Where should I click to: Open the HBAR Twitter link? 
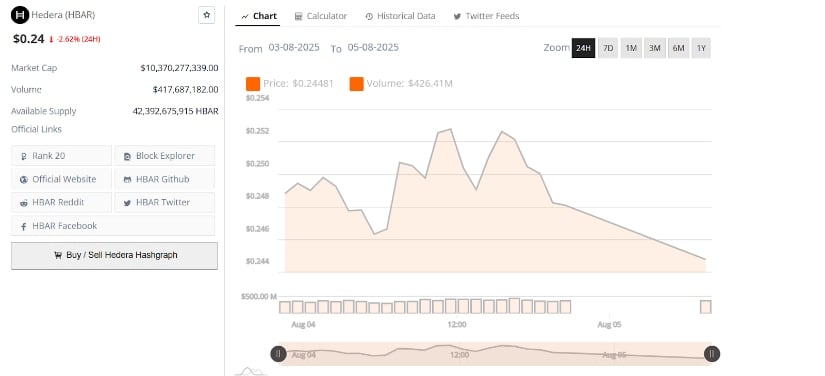(165, 202)
